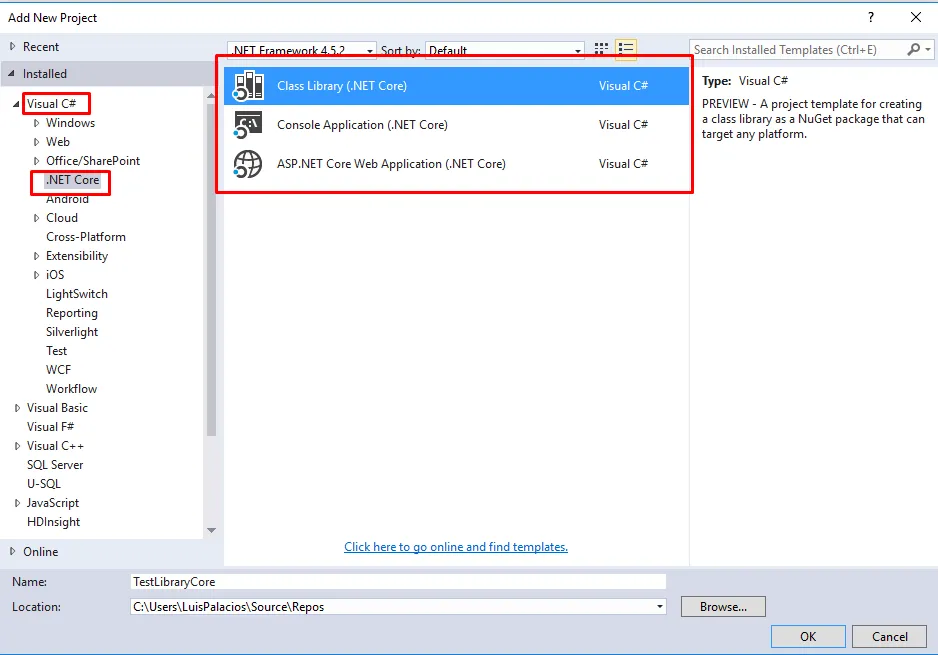Collapse the Installed section

11,74
